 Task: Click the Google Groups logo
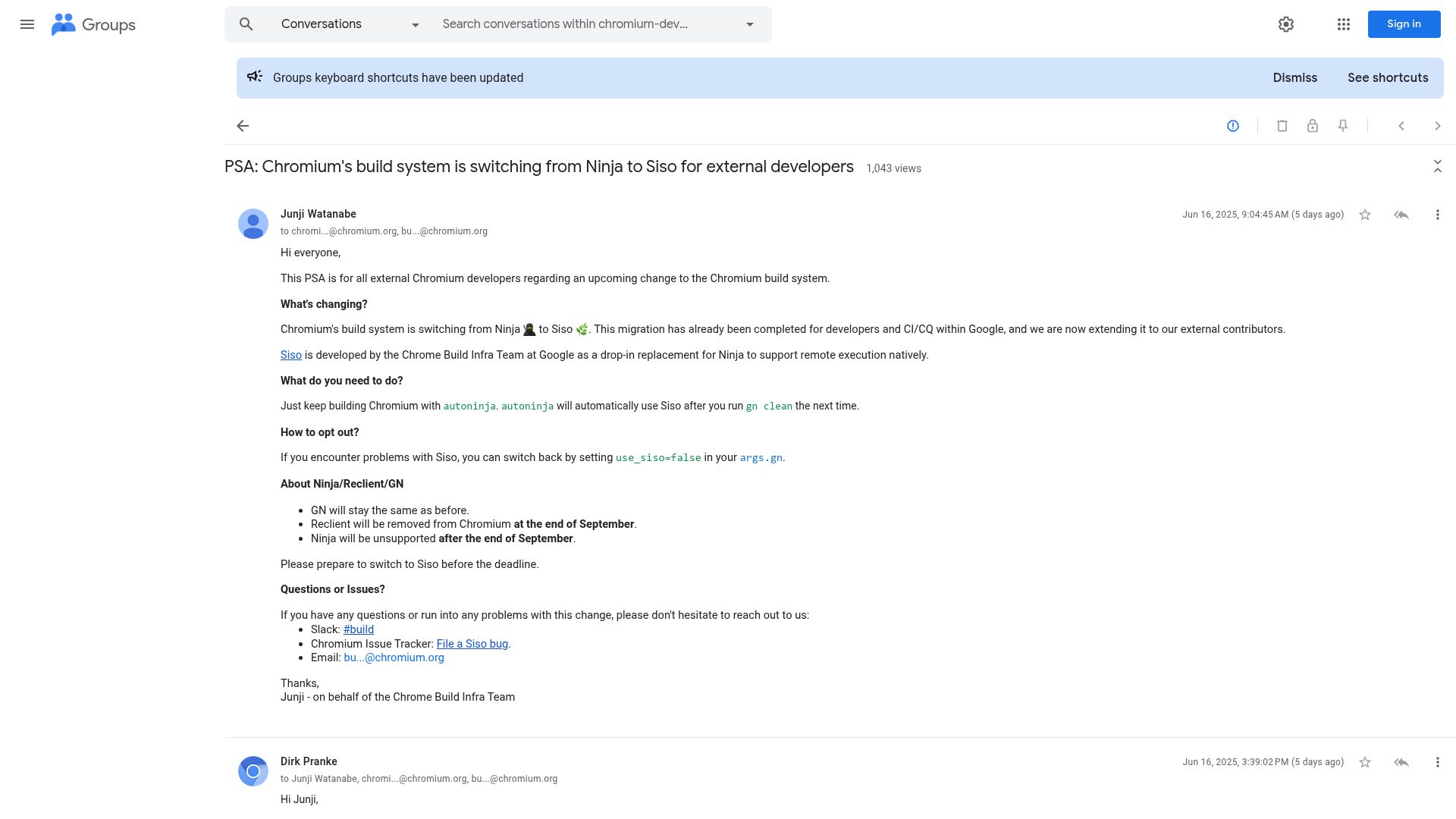[x=93, y=24]
